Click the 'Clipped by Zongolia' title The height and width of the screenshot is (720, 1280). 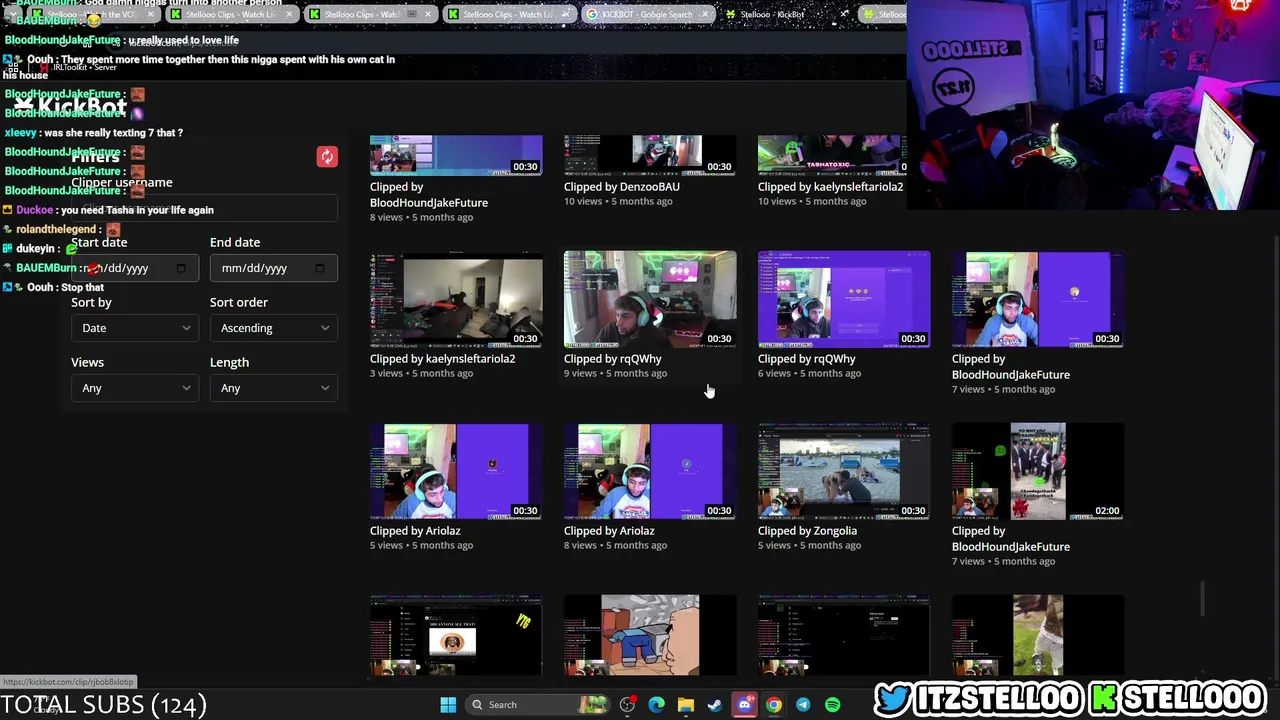point(807,531)
